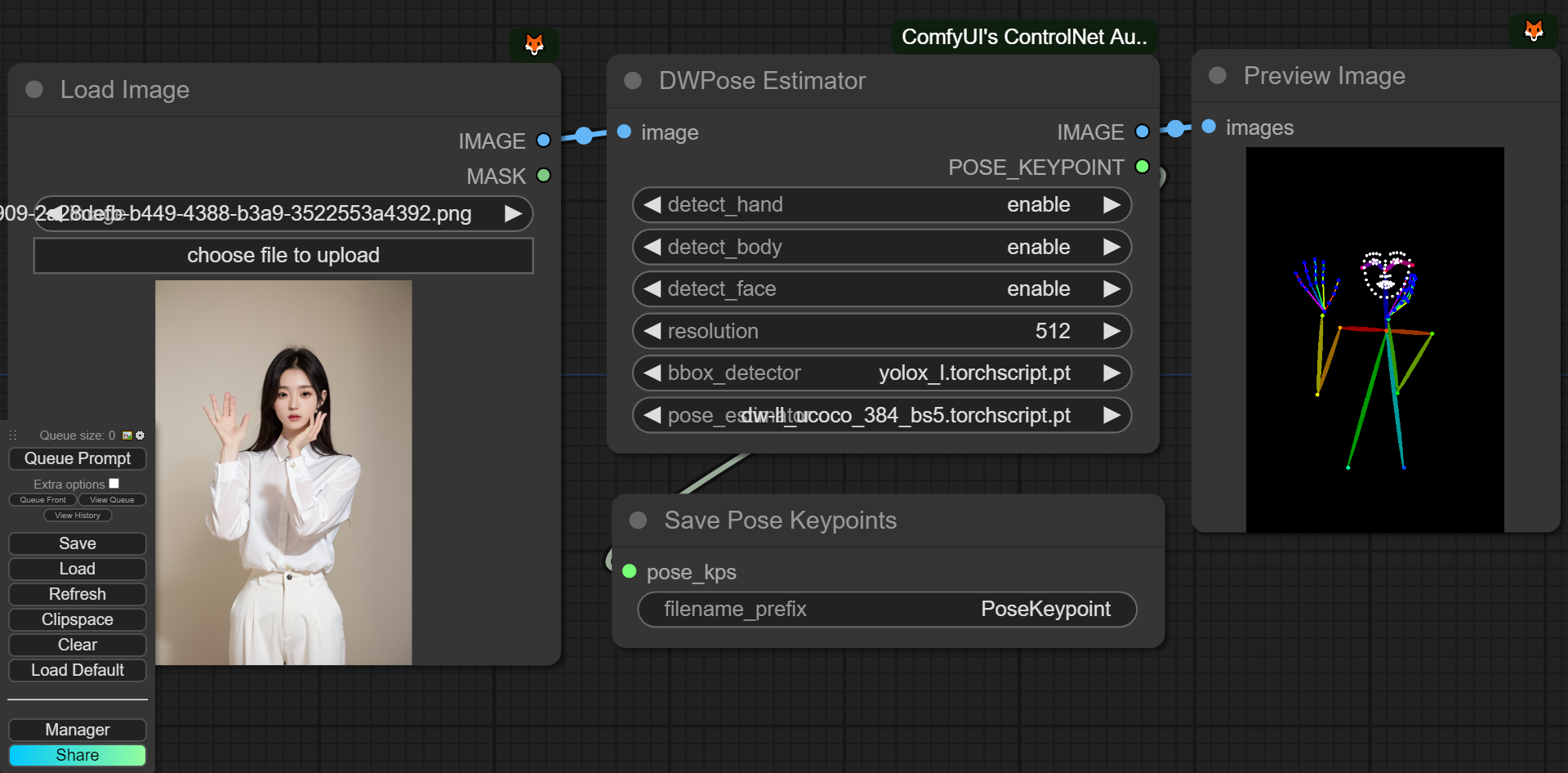The width and height of the screenshot is (1568, 773).
Task: Open the pose_estimator model dropdown
Action: click(882, 416)
